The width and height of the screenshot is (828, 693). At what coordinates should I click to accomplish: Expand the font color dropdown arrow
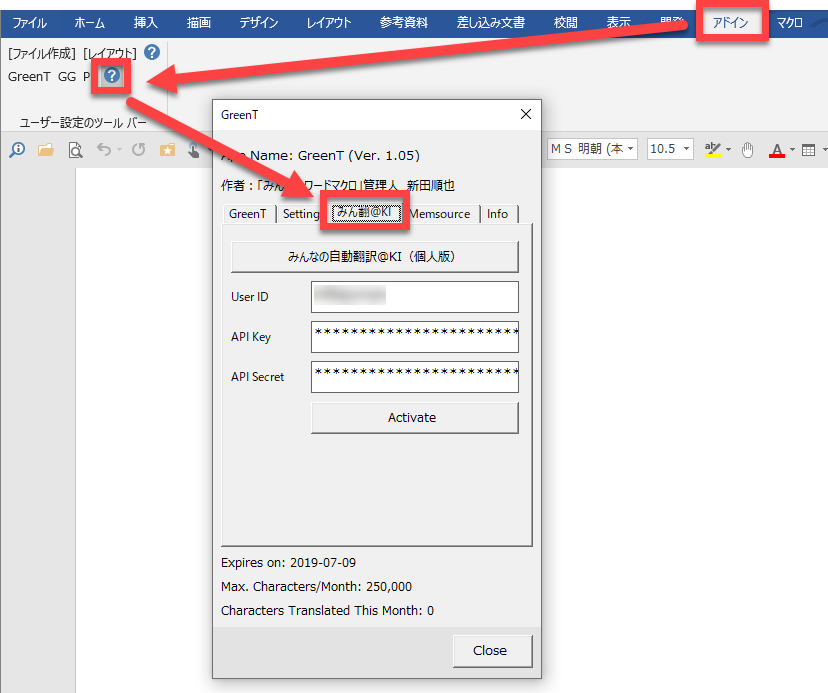(x=791, y=150)
